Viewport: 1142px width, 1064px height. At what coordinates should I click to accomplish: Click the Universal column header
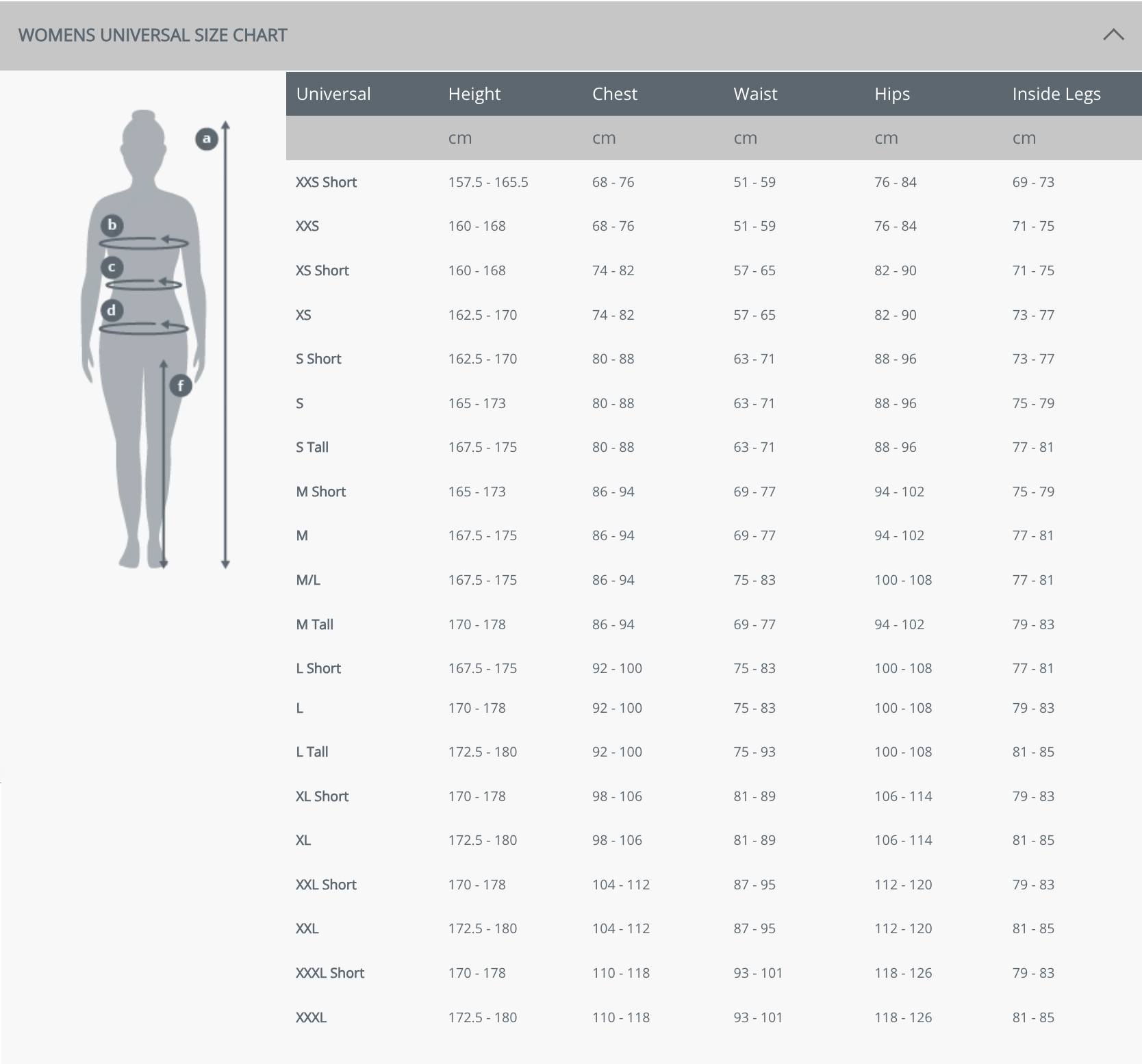click(x=333, y=94)
